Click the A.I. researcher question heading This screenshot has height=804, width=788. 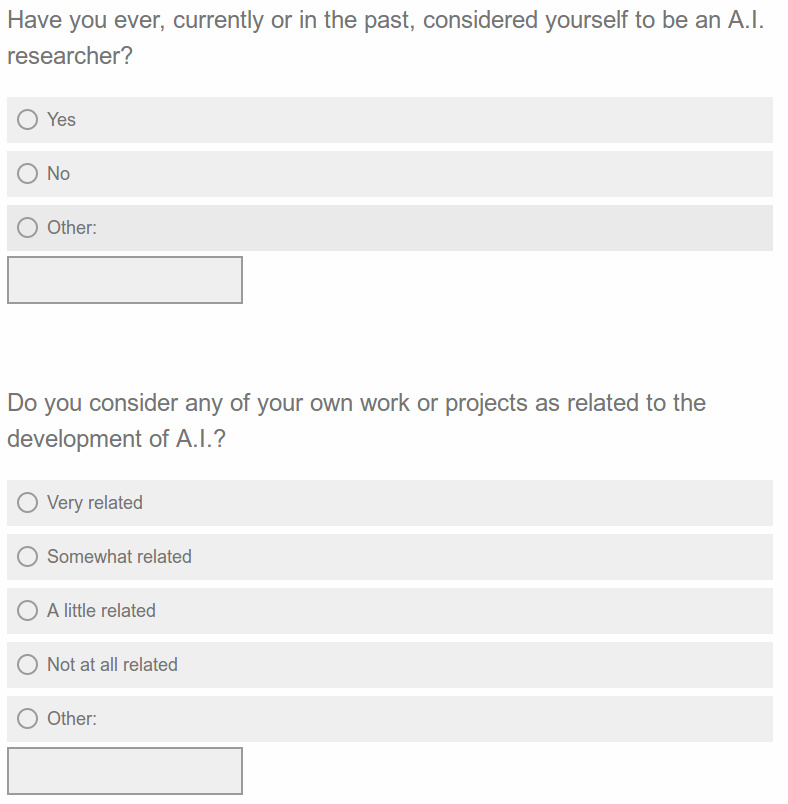click(x=386, y=38)
